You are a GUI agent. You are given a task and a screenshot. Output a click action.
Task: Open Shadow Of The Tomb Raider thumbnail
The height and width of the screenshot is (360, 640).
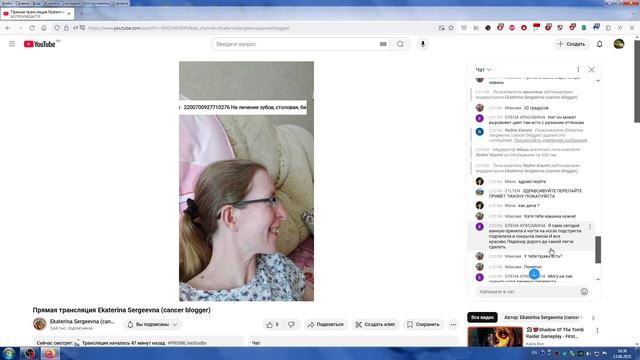pos(495,336)
